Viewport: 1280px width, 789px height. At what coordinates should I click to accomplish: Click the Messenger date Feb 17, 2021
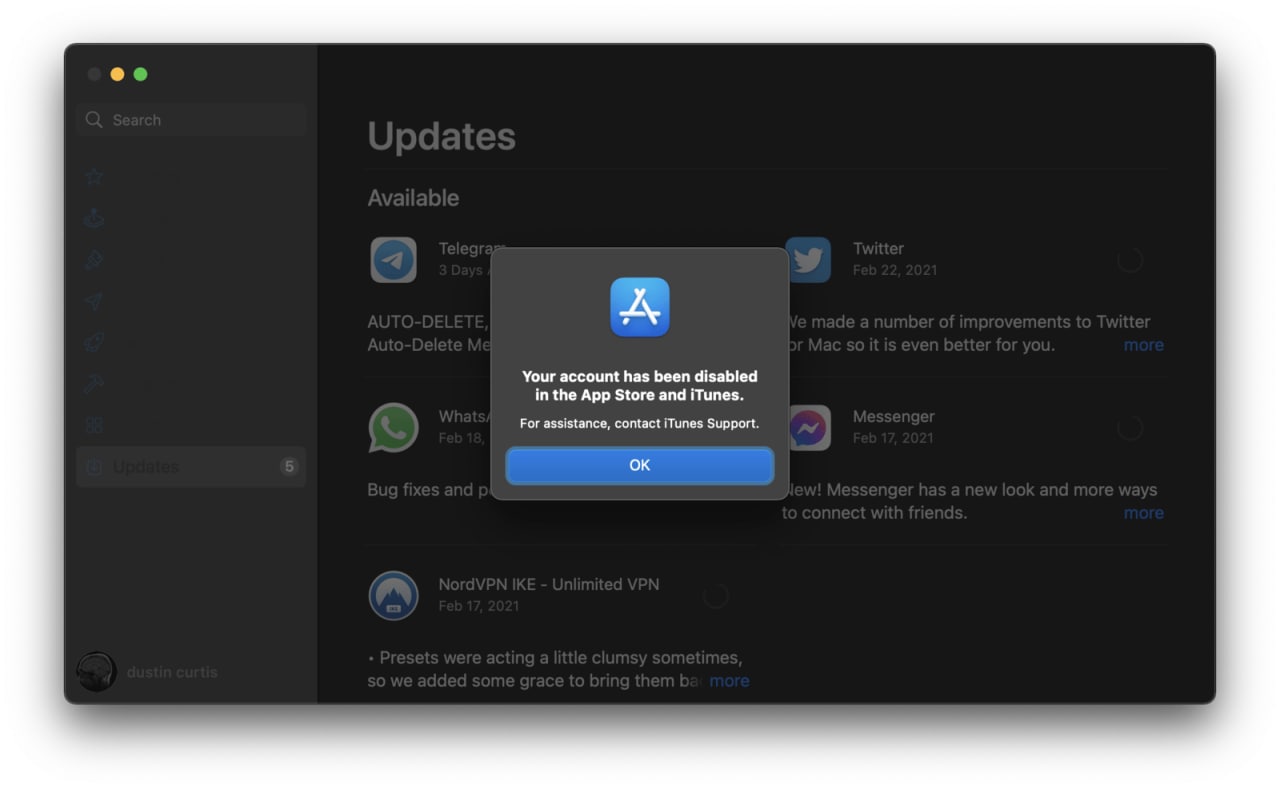[x=895, y=438]
